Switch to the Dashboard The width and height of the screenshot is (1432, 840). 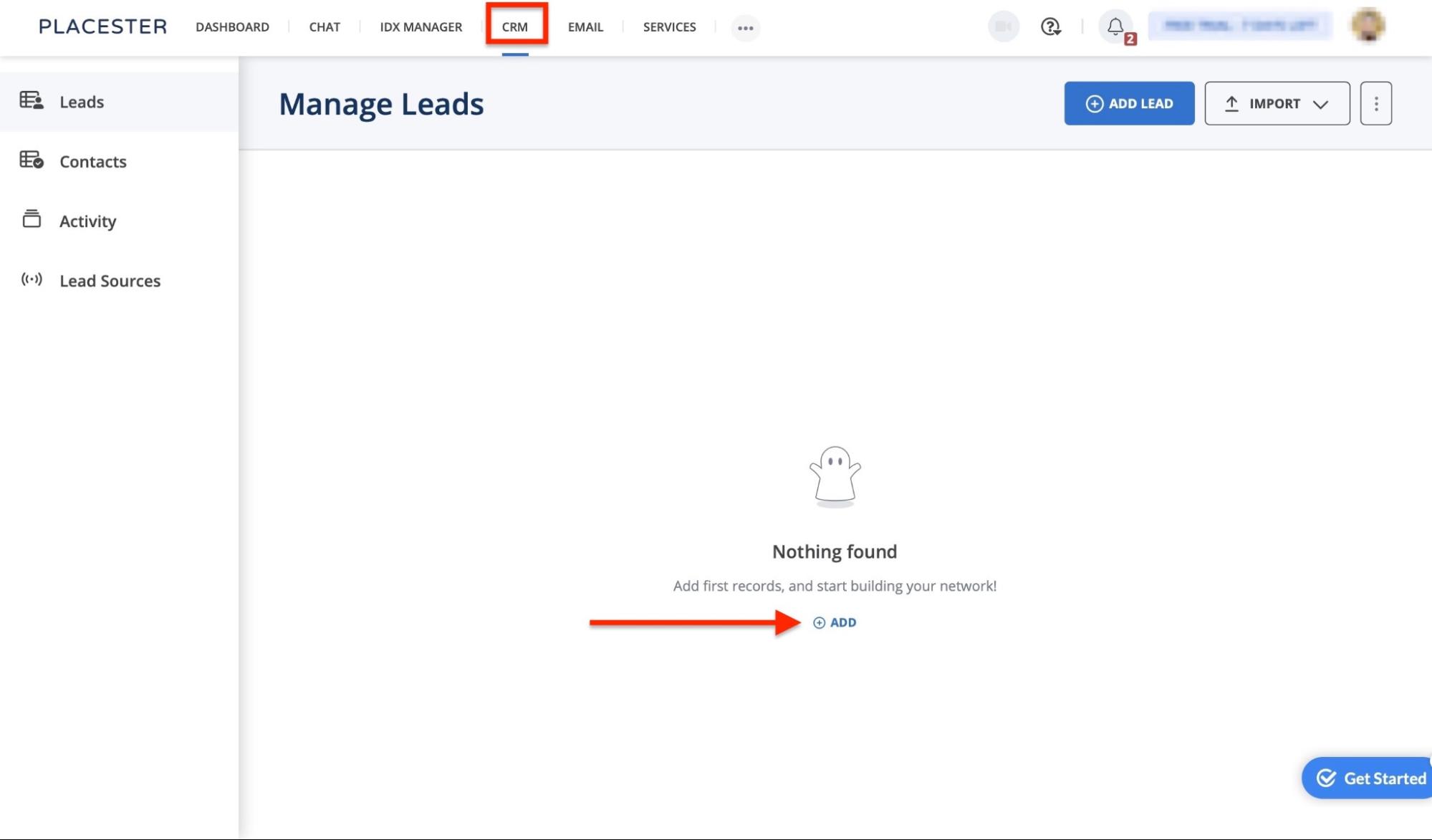[x=233, y=26]
